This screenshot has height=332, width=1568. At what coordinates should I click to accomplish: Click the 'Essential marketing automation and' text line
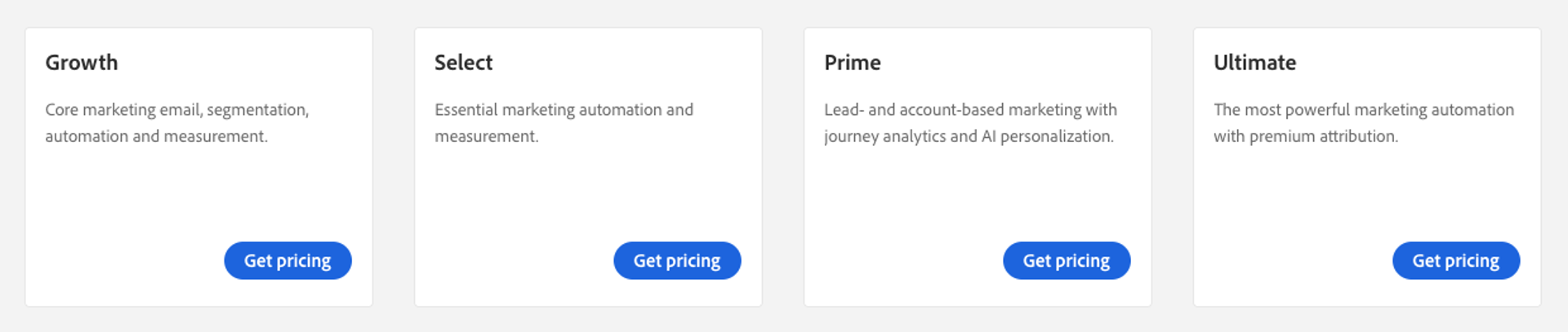point(563,110)
